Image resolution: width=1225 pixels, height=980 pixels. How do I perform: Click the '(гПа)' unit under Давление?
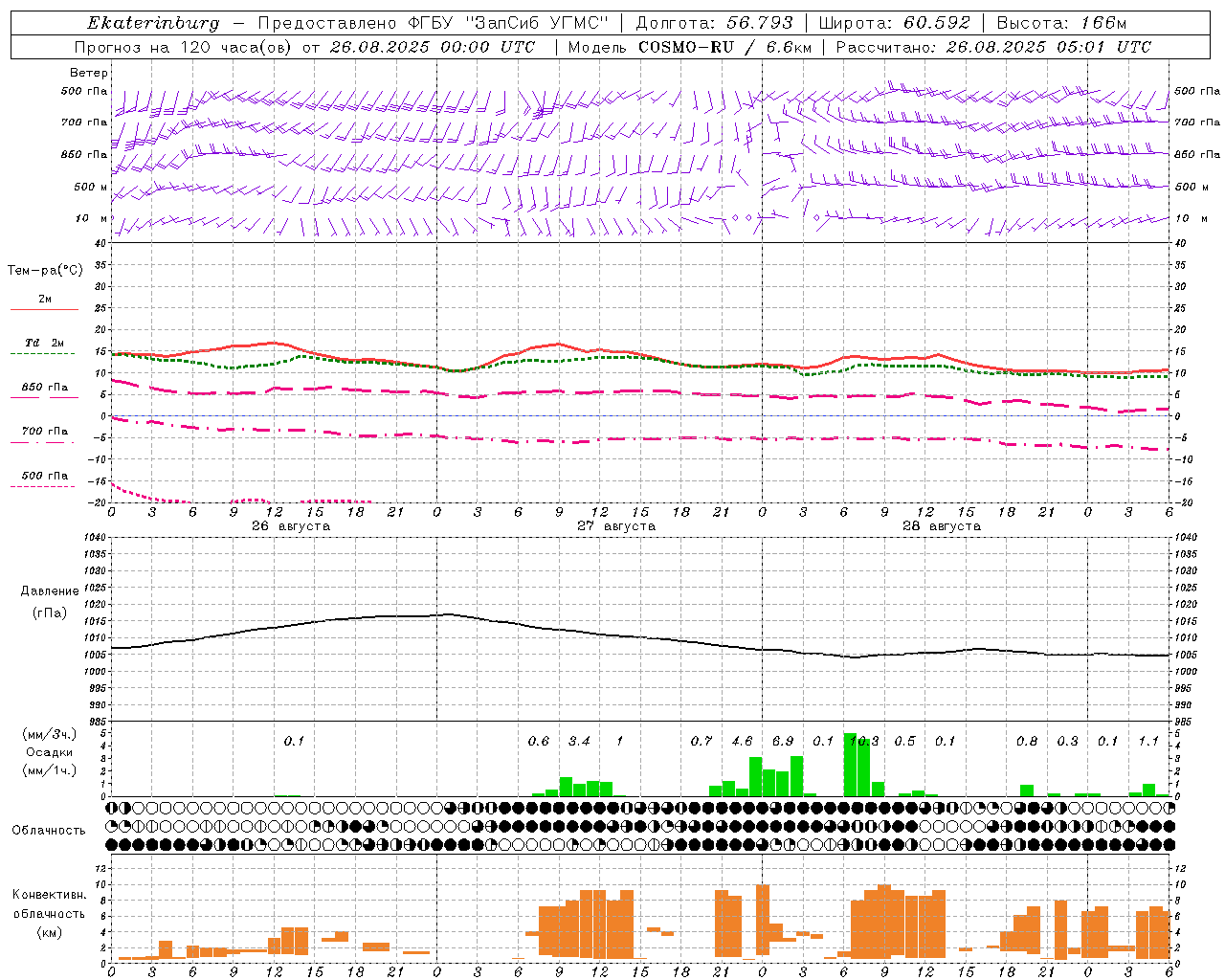click(50, 613)
